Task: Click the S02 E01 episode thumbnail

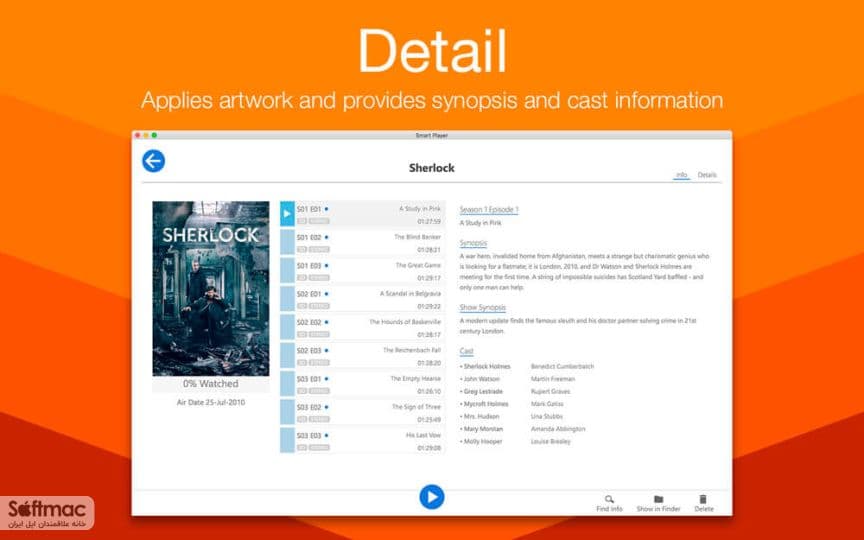Action: click(x=287, y=299)
